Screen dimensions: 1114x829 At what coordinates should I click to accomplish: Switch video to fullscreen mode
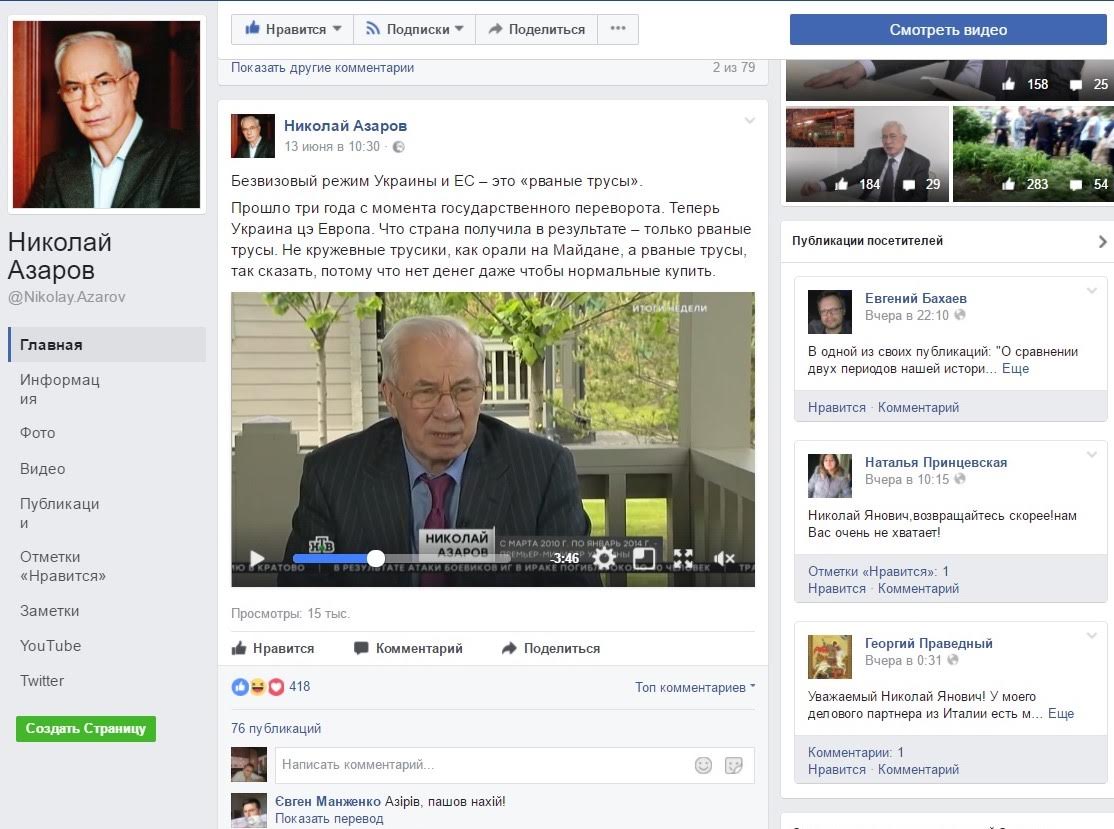(683, 558)
